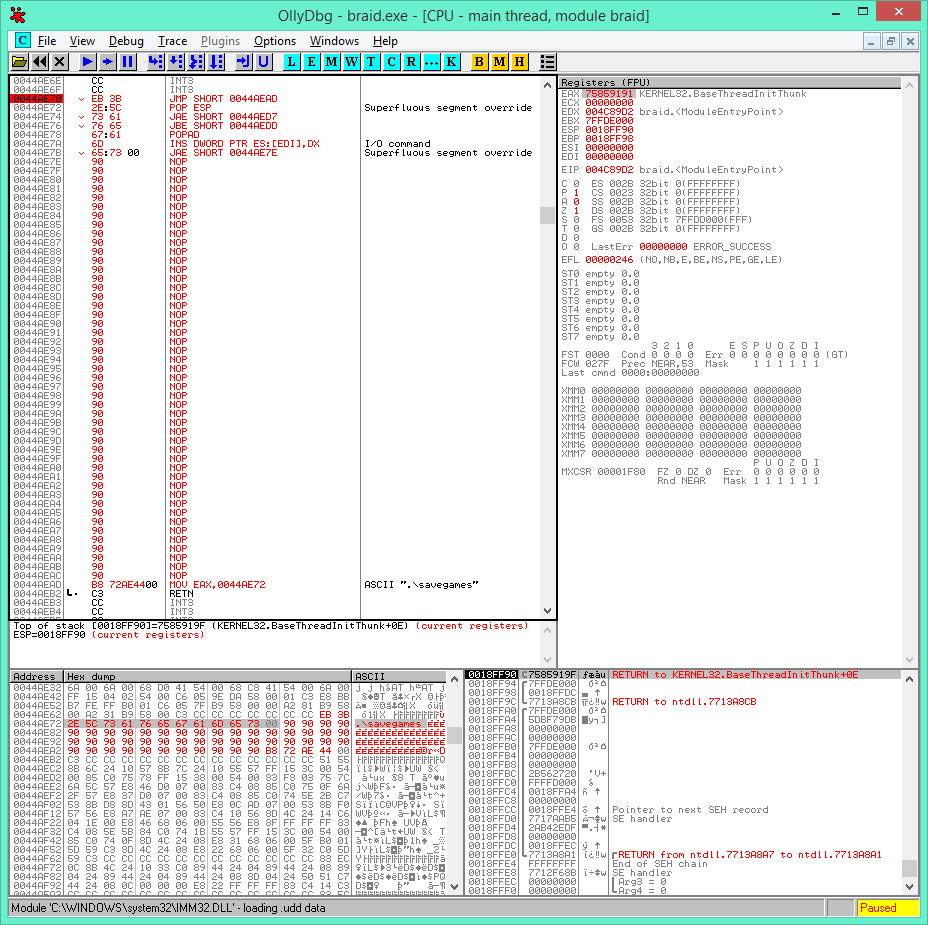Run the program with the play icon
Image resolution: width=928 pixels, height=925 pixels.
tap(88, 62)
